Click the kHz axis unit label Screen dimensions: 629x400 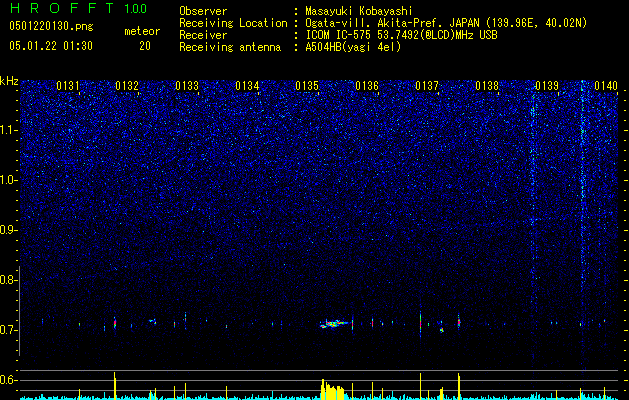tap(9, 81)
